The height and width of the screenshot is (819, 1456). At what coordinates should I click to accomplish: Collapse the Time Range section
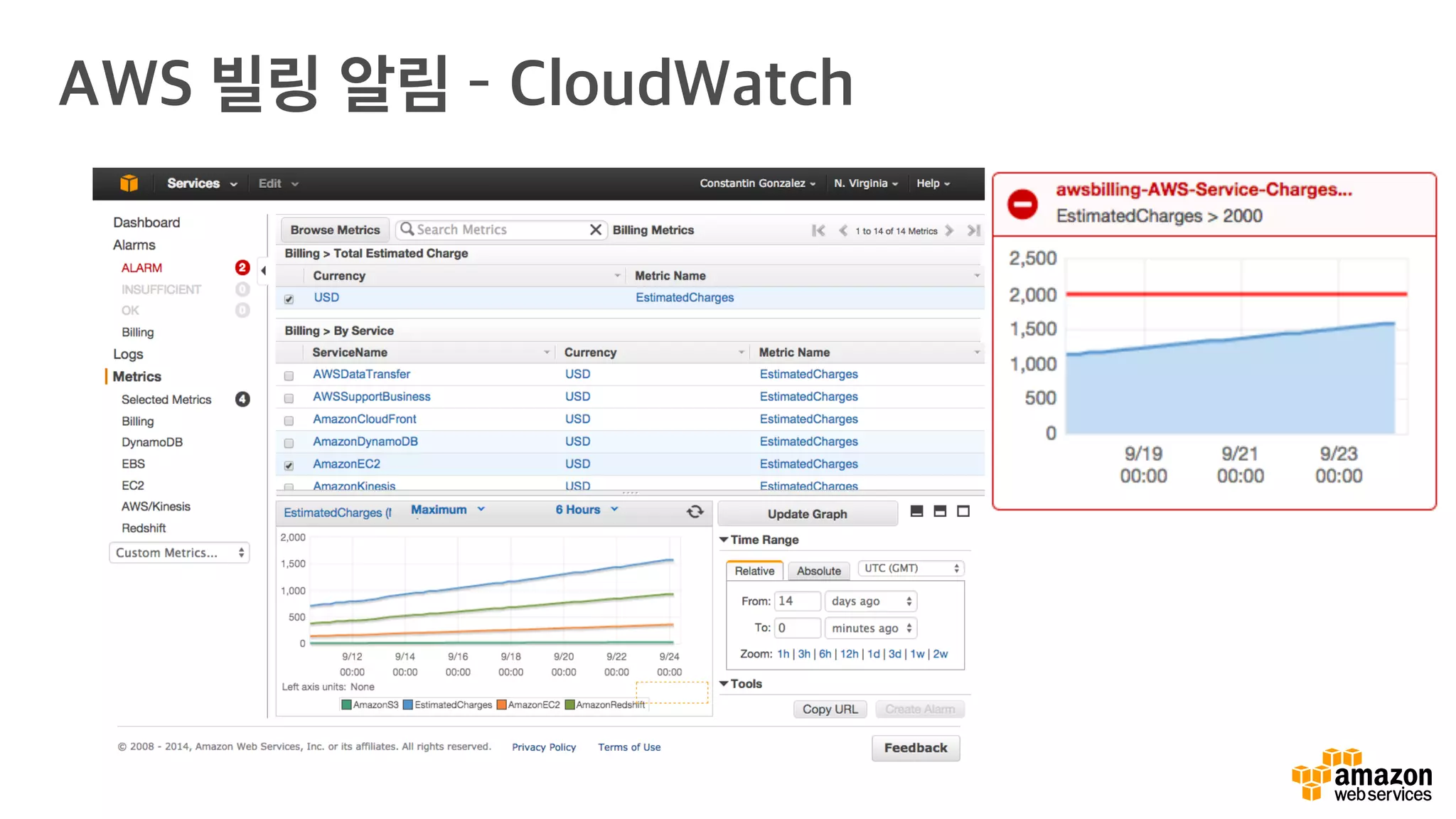759,540
